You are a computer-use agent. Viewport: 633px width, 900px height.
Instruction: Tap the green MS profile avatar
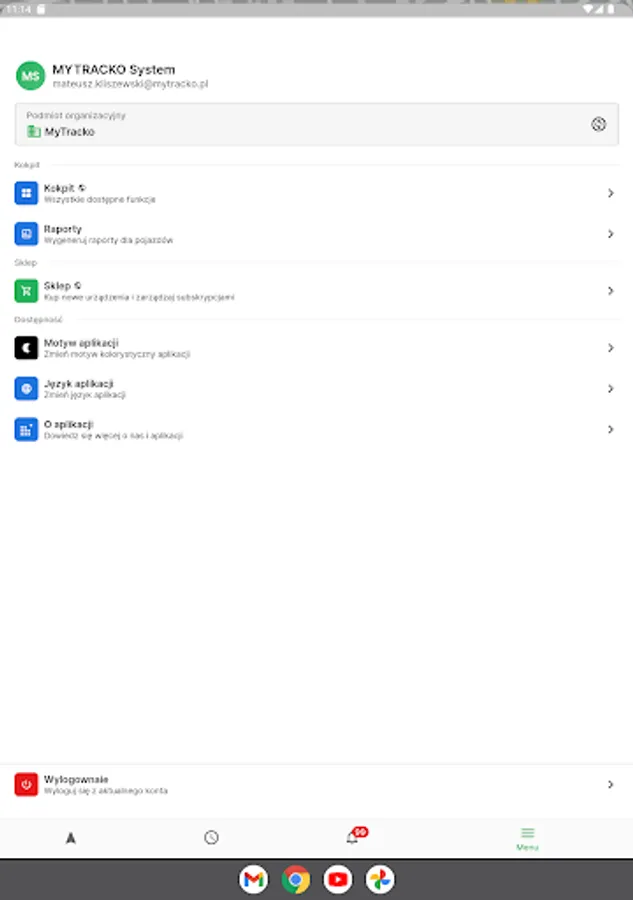[x=30, y=76]
